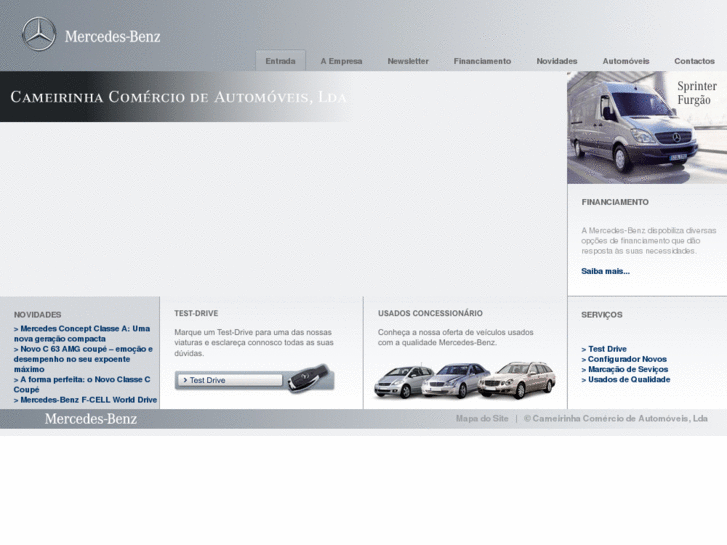Open Mercedes-Benz F-CELL World Drive news
Viewport: 727px width, 545px height.
point(85,400)
